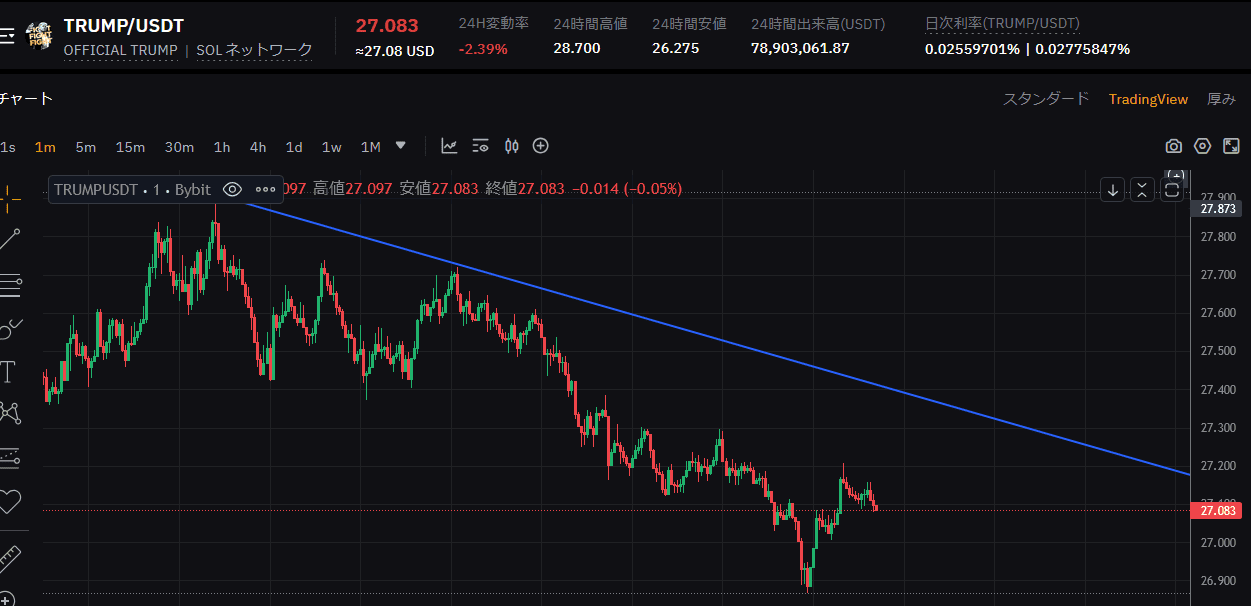Open the indicators line-chart icon
The height and width of the screenshot is (606, 1251).
click(450, 146)
